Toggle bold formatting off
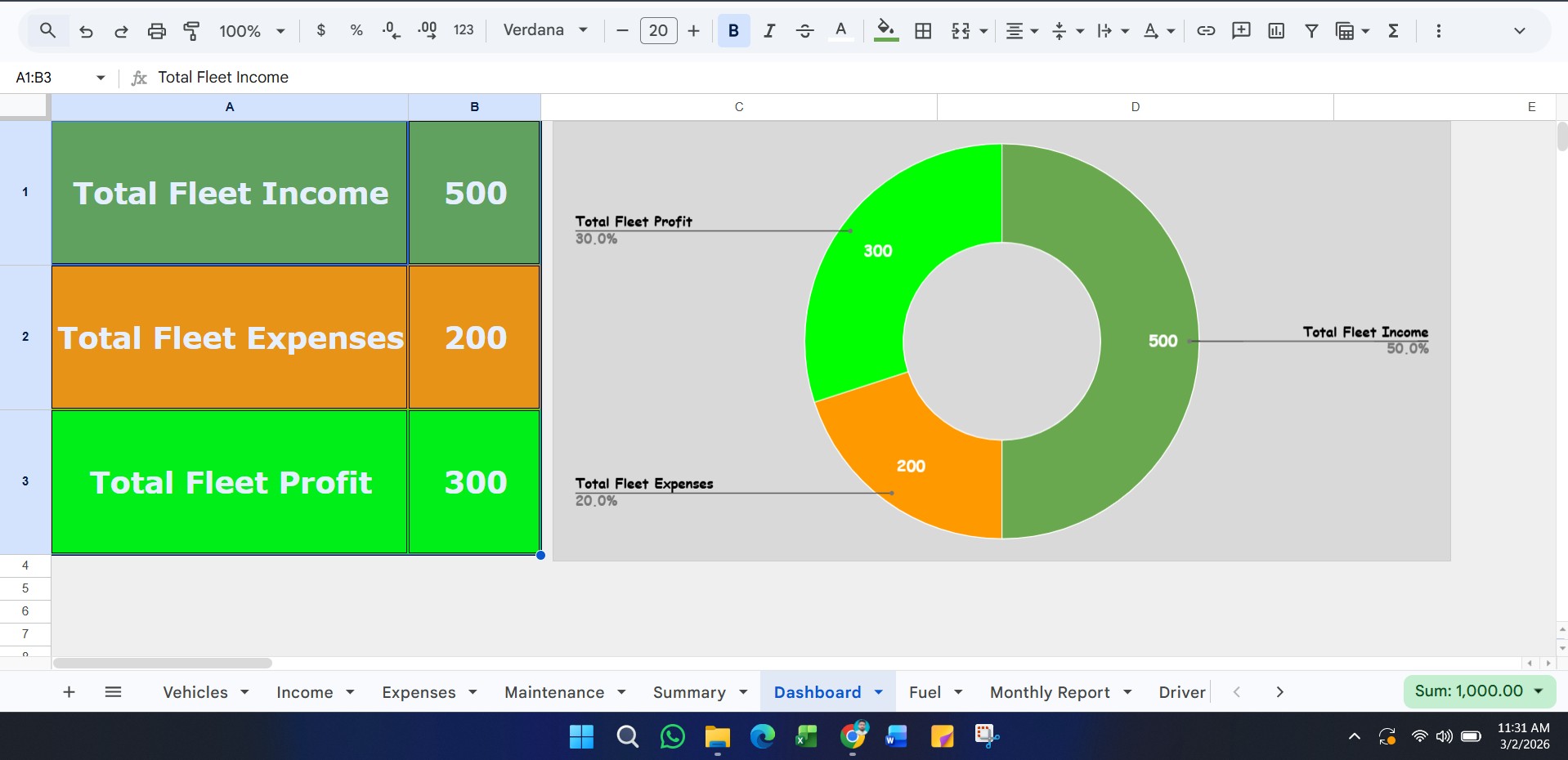Screen dimensions: 1568x760 (x=733, y=31)
